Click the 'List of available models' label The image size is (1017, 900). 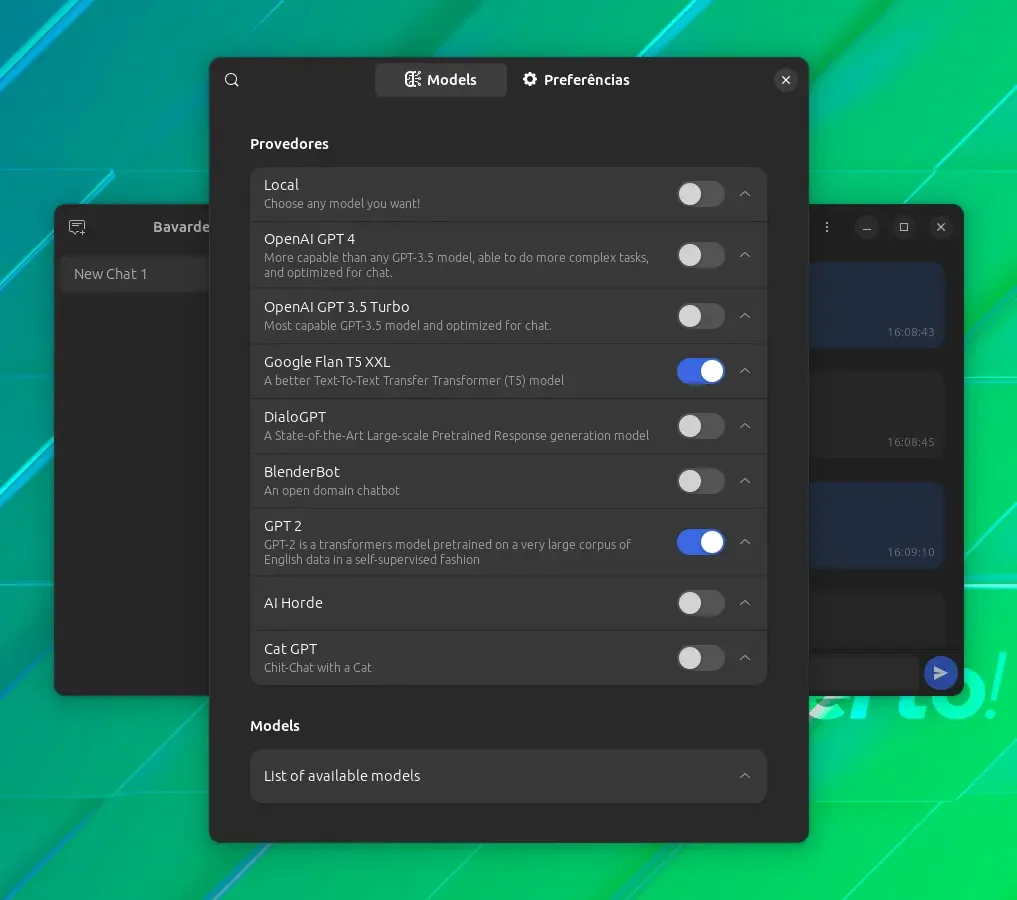[x=342, y=776]
